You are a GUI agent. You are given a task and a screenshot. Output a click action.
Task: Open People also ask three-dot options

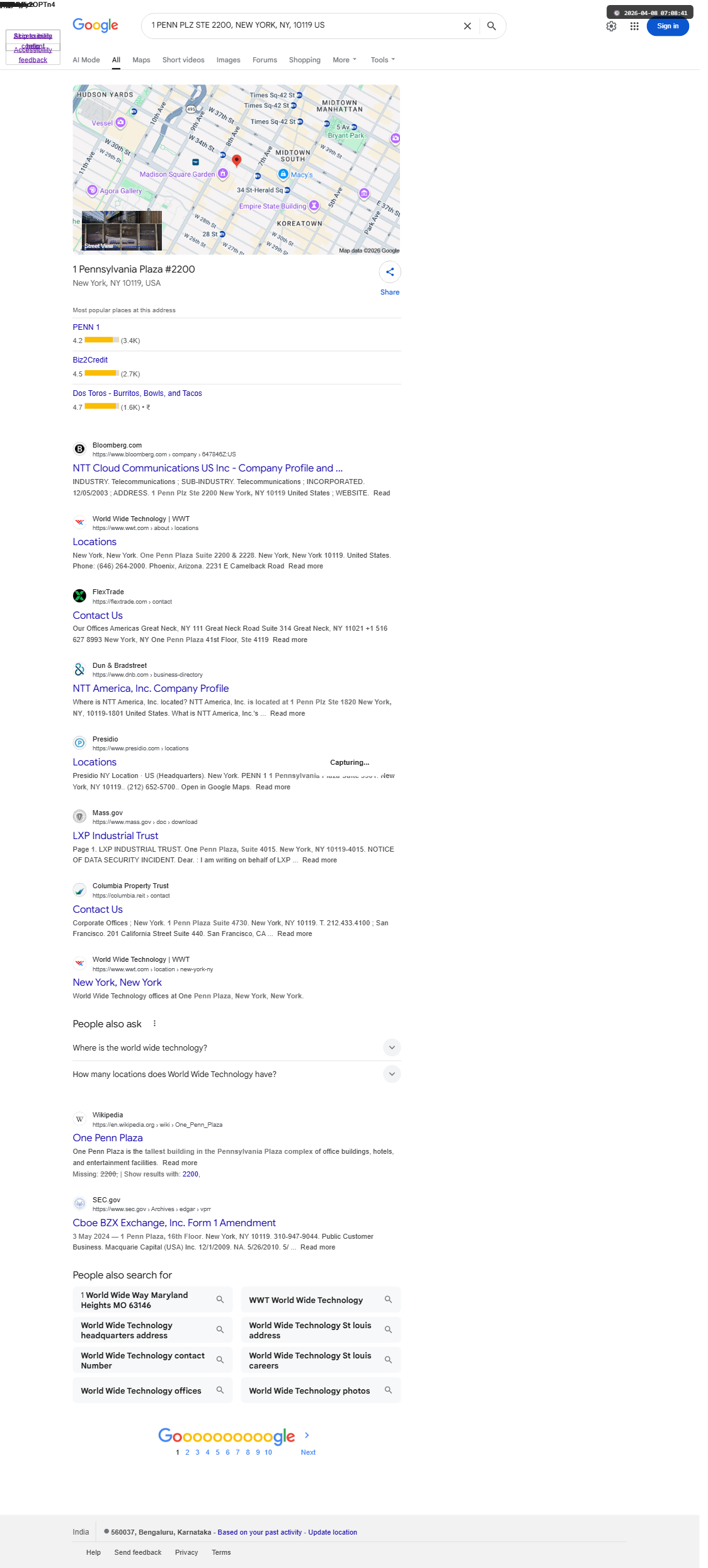coord(154,1024)
